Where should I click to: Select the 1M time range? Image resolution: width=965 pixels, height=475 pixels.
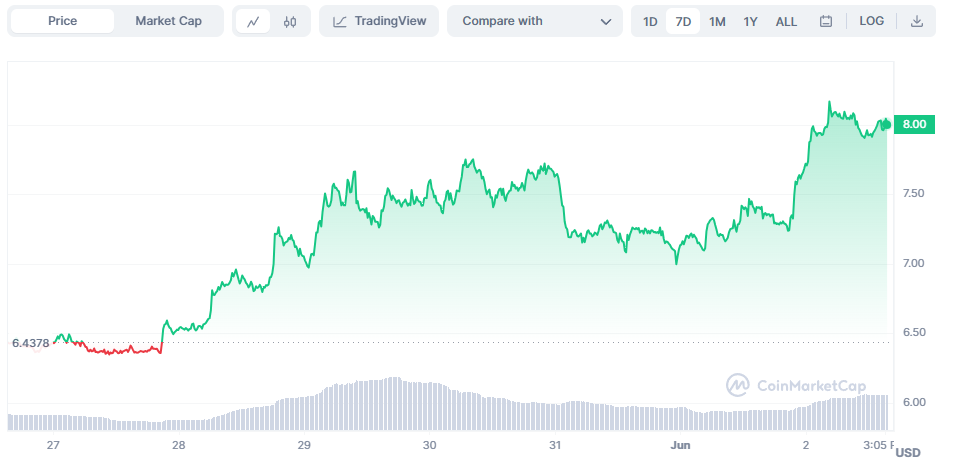[717, 21]
